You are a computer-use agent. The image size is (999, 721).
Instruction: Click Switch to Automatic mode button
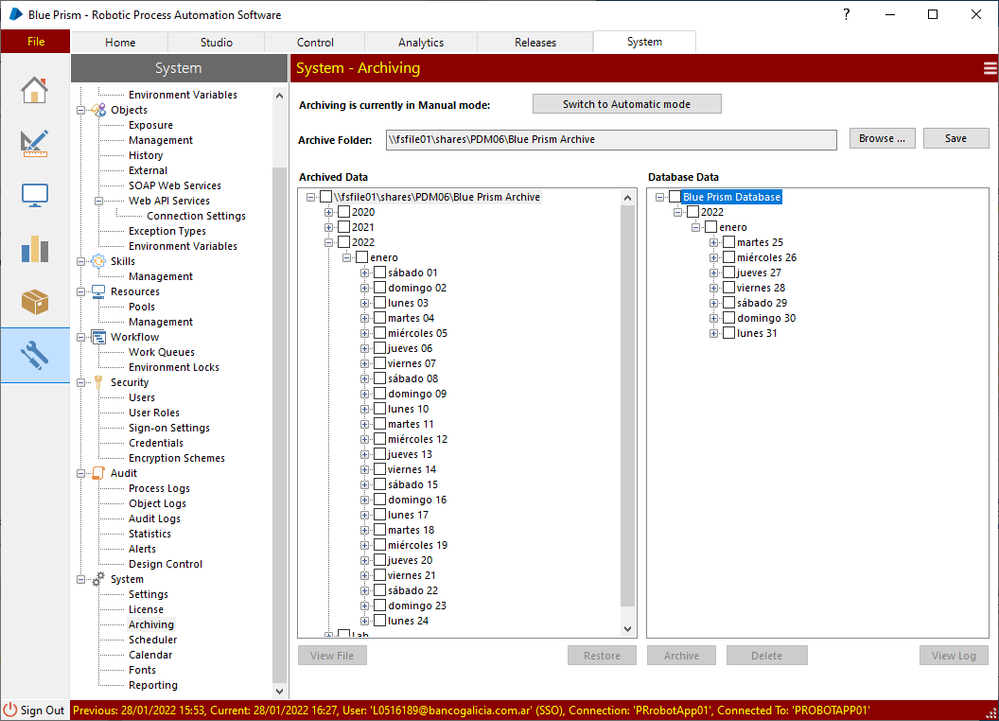coord(627,104)
